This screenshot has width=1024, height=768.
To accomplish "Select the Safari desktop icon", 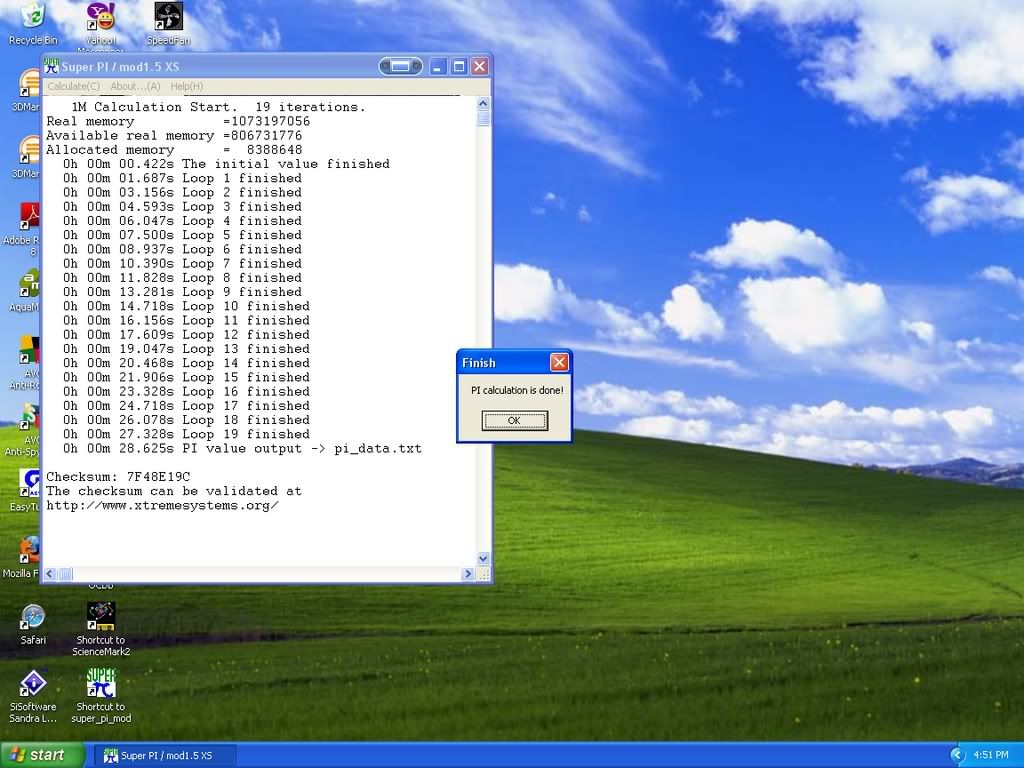I will 33,624.
